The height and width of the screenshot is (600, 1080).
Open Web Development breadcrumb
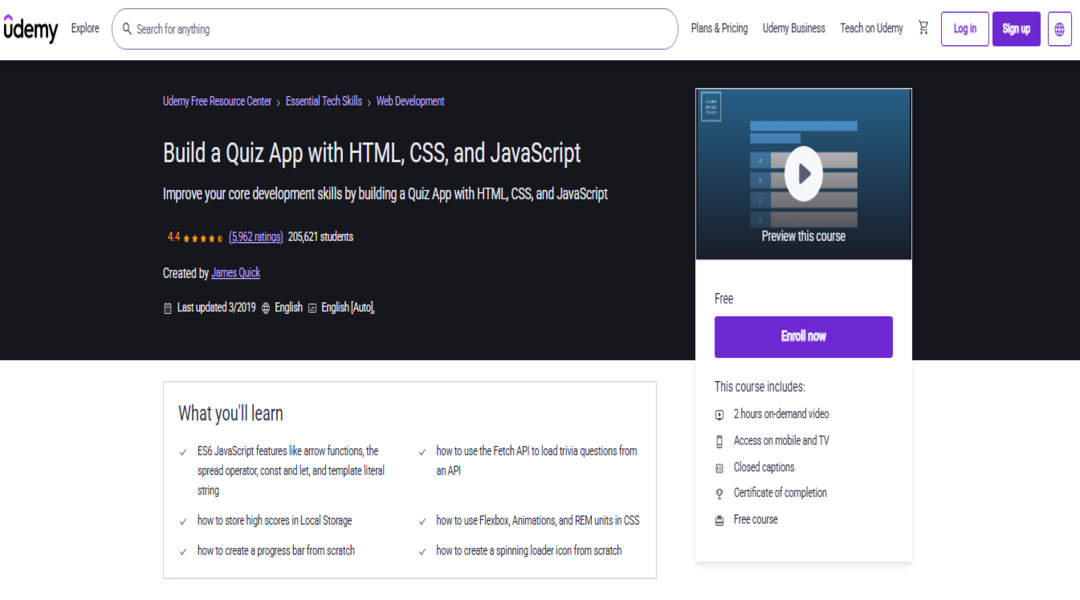[410, 101]
